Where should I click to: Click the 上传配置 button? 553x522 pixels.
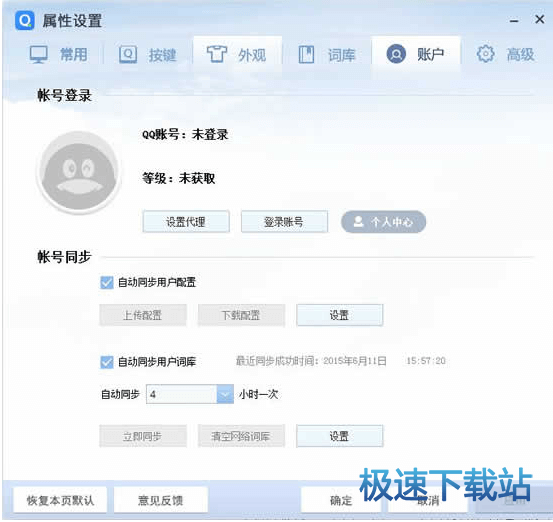click(143, 315)
